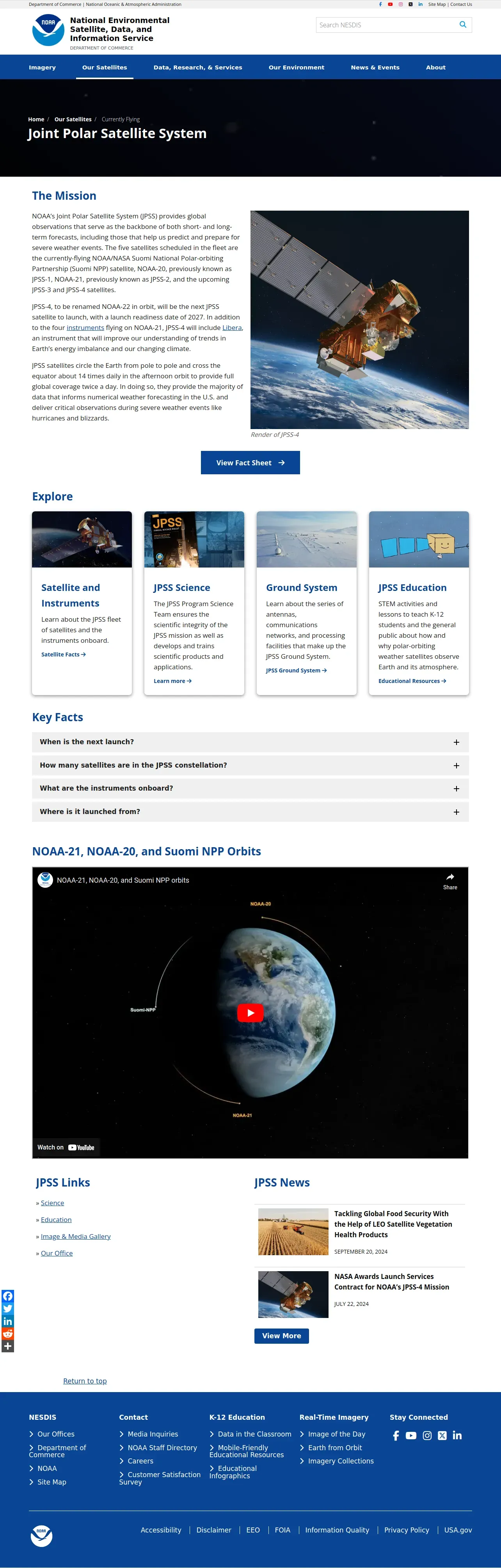This screenshot has height=1568, width=501.
Task: Expand 'When is the next launch?' accordion
Action: (x=250, y=742)
